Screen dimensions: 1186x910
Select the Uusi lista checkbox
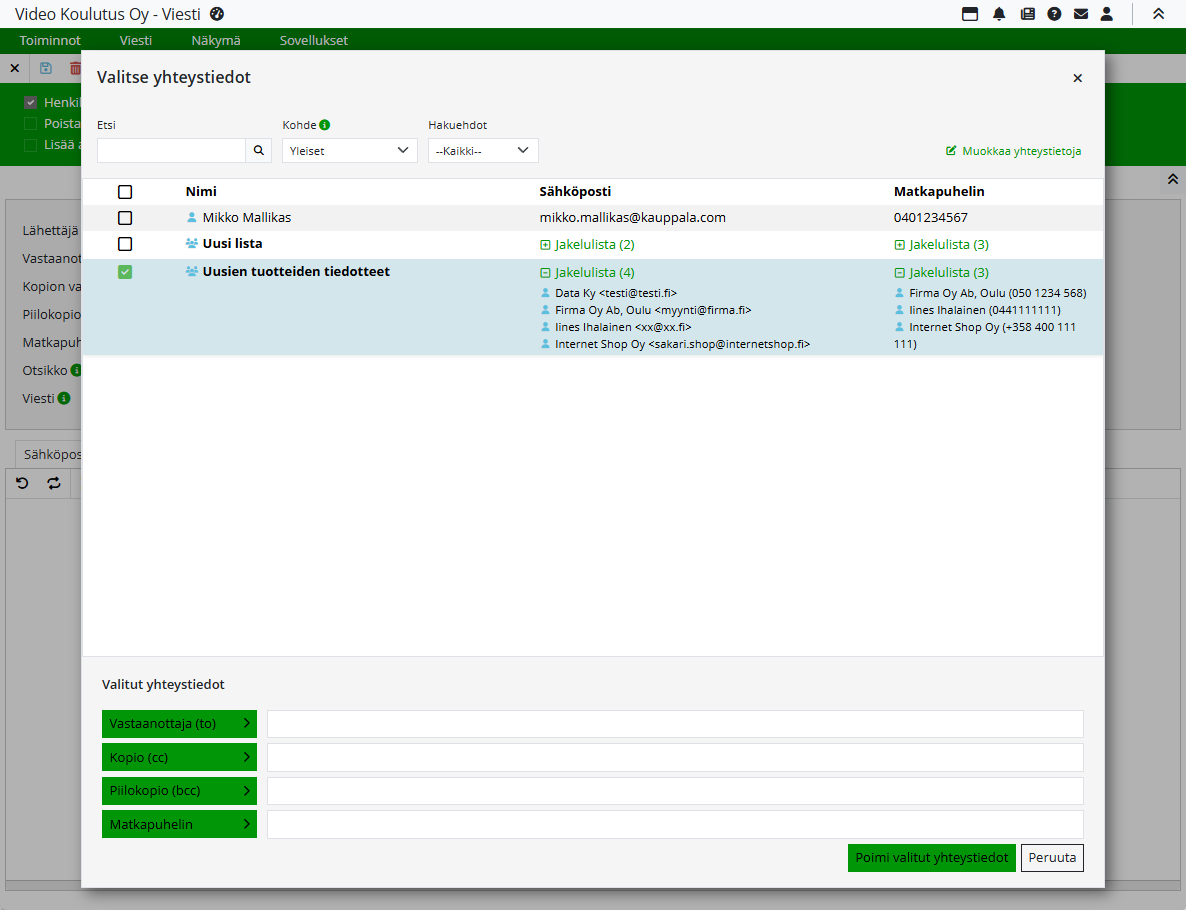coord(125,244)
